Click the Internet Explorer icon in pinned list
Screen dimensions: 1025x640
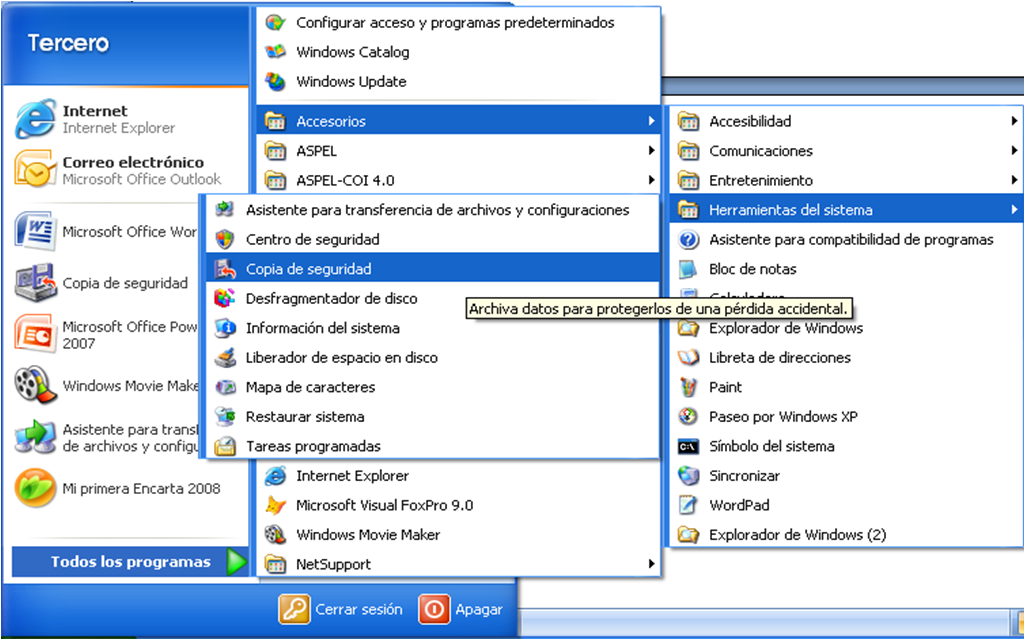click(35, 119)
